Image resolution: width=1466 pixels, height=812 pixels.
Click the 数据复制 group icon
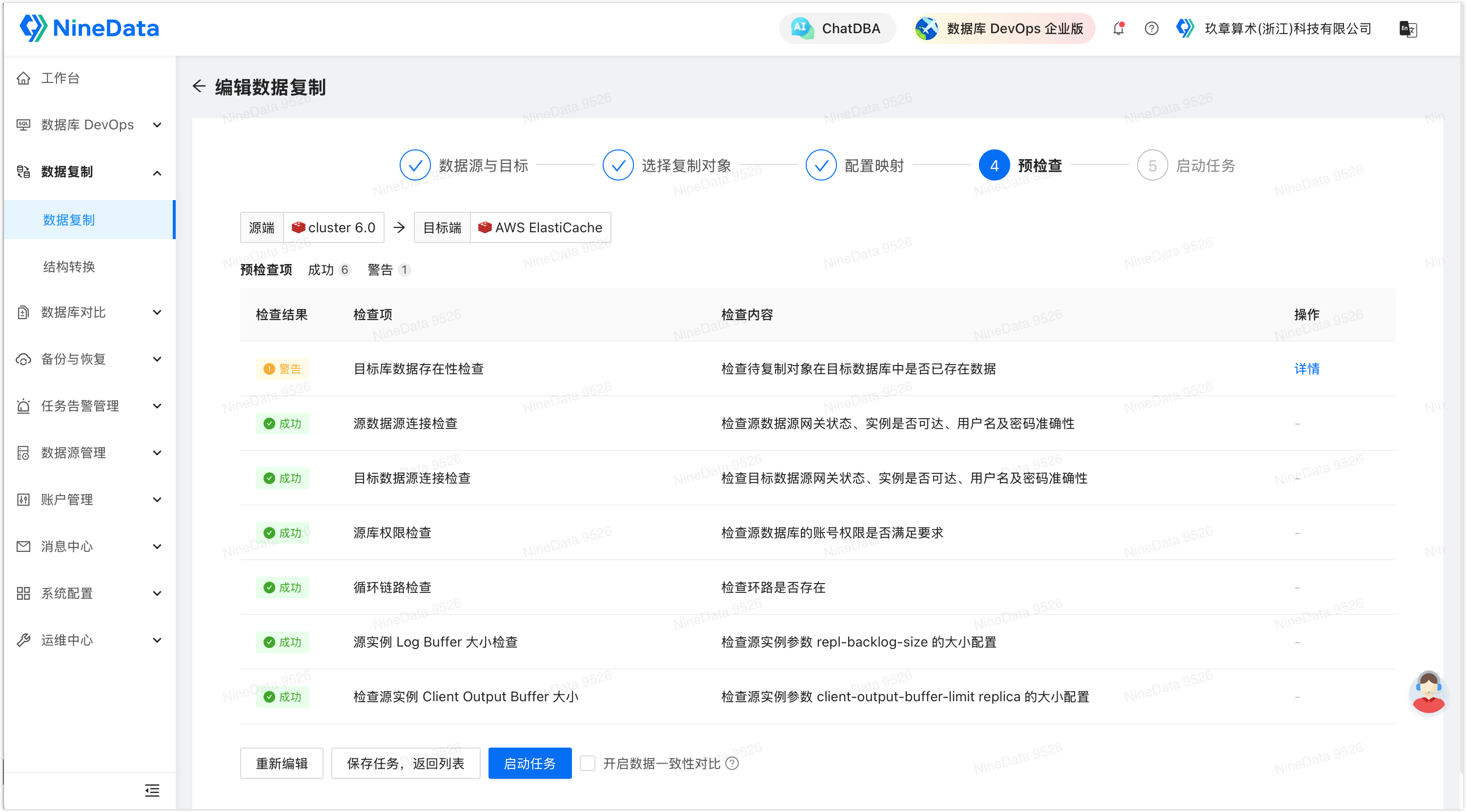[x=23, y=171]
